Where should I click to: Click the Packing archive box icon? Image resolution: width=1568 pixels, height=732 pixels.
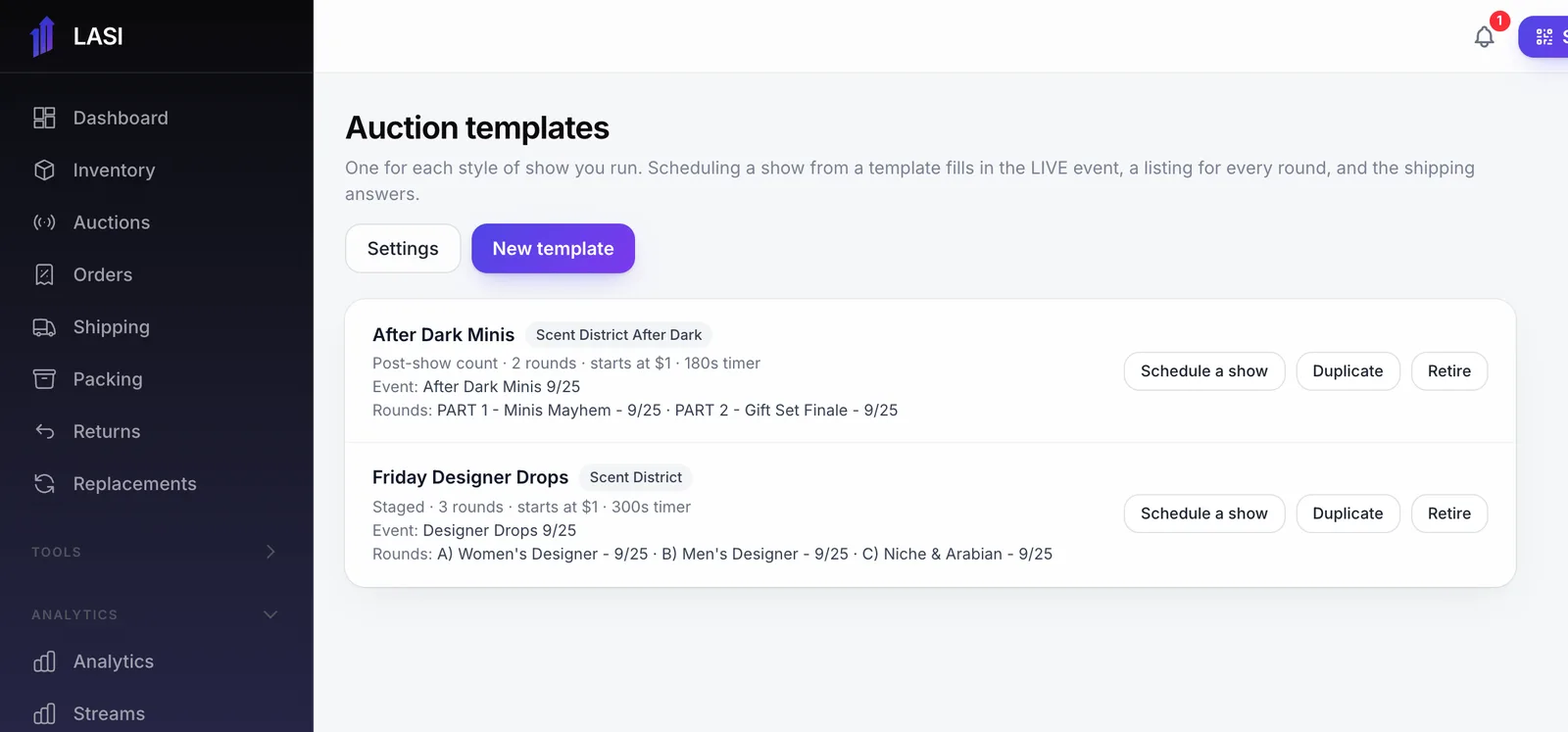pyautogui.click(x=44, y=379)
